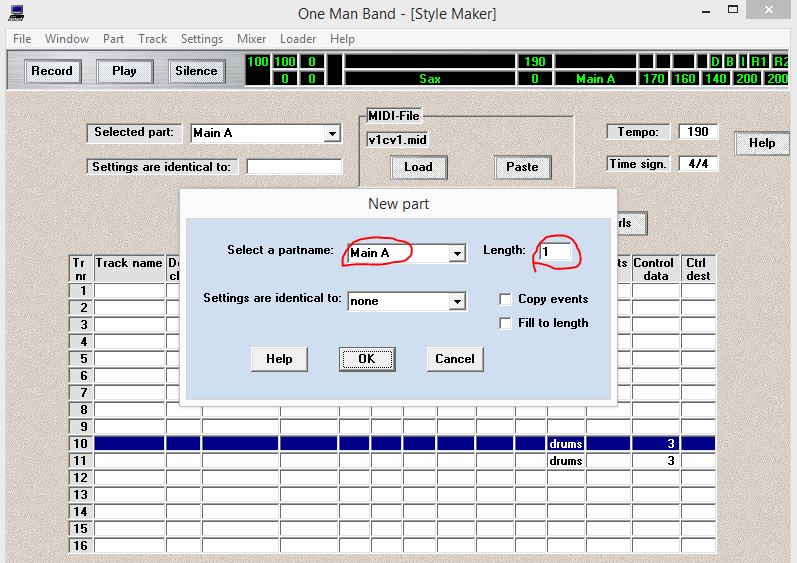Open the Track menu
Screen dimensions: 797x563
[152, 39]
